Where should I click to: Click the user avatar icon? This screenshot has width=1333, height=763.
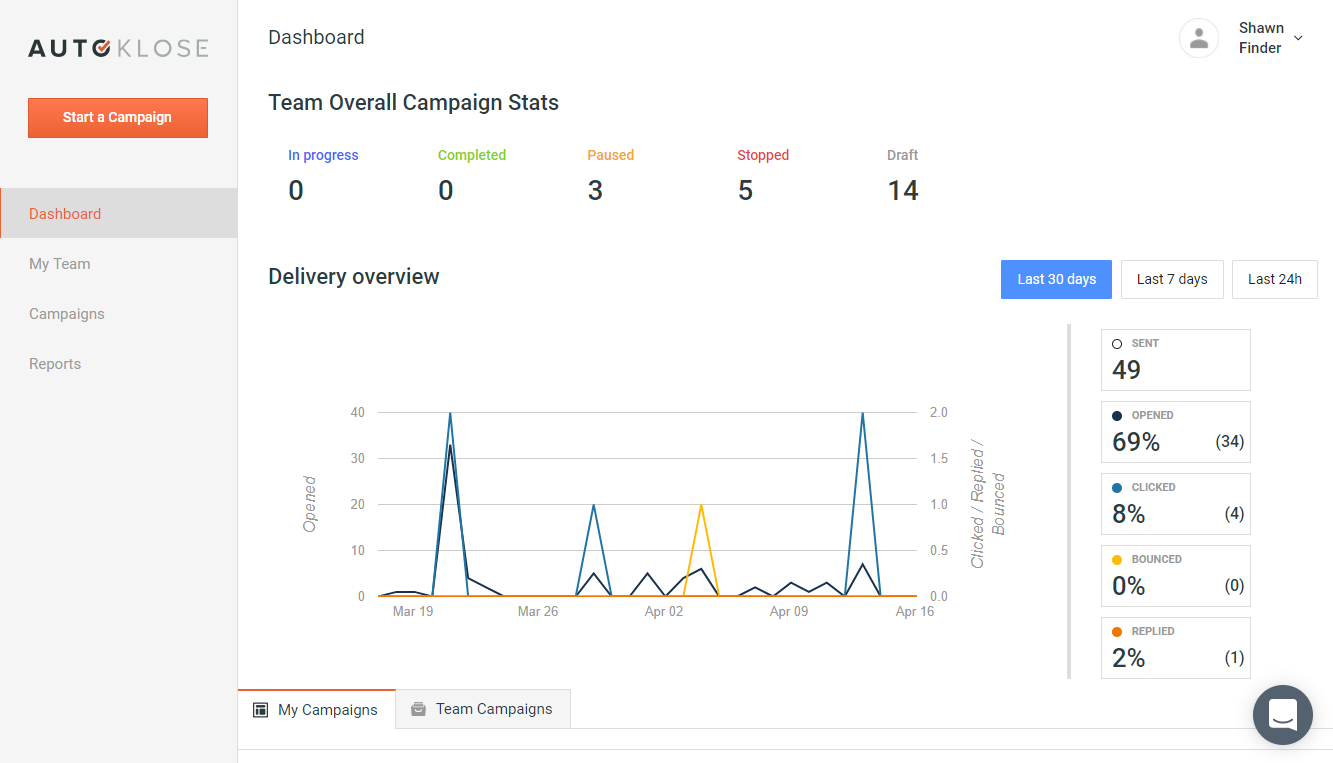1198,38
